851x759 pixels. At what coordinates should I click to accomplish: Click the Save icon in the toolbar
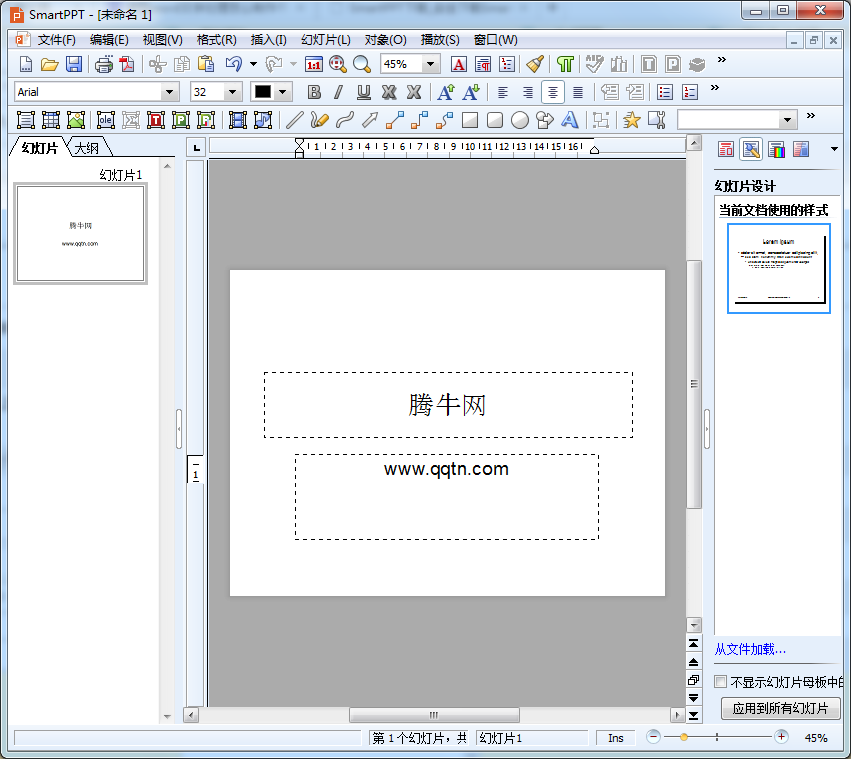click(x=74, y=64)
